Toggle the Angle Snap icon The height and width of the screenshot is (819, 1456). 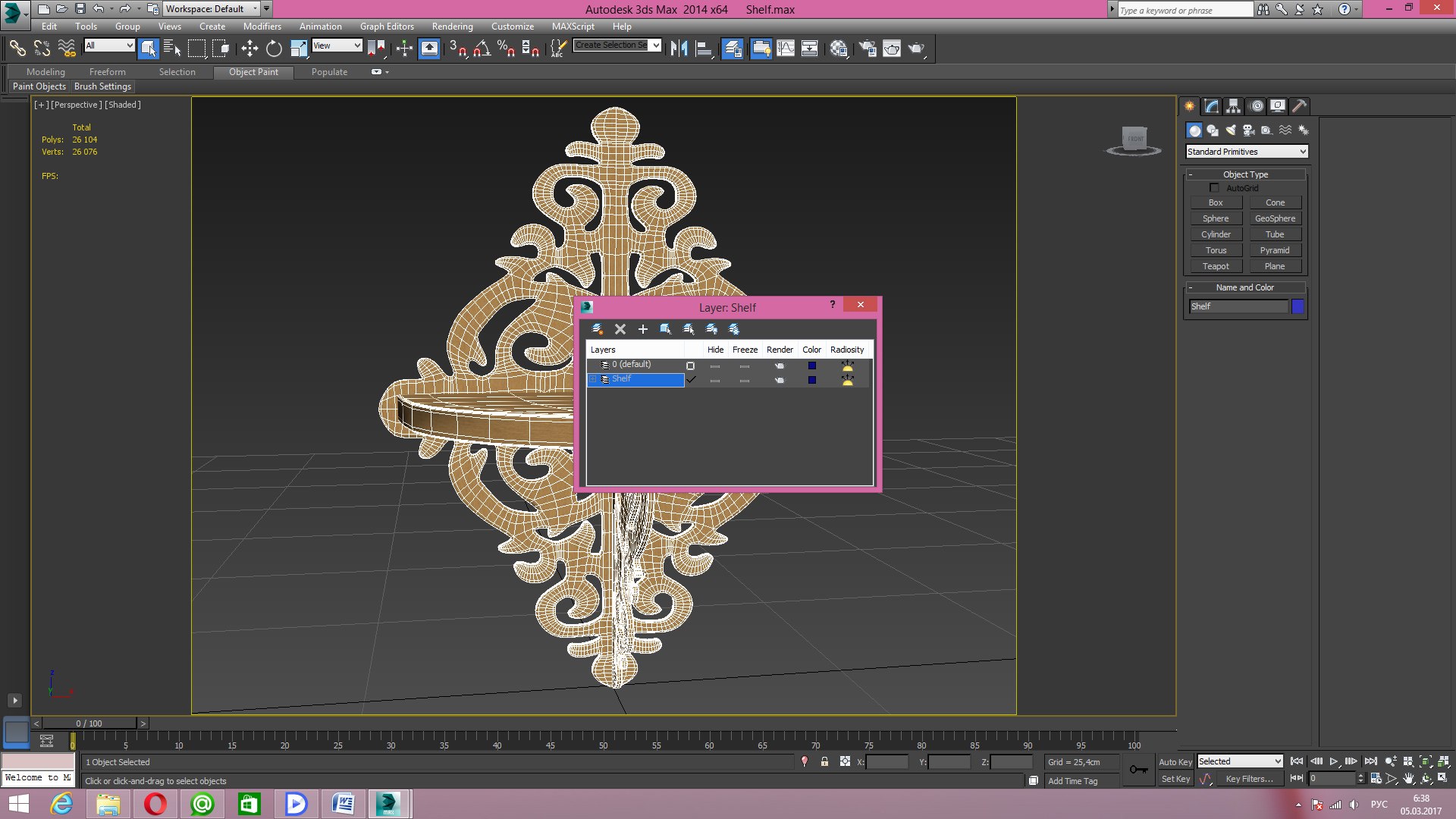coord(482,49)
